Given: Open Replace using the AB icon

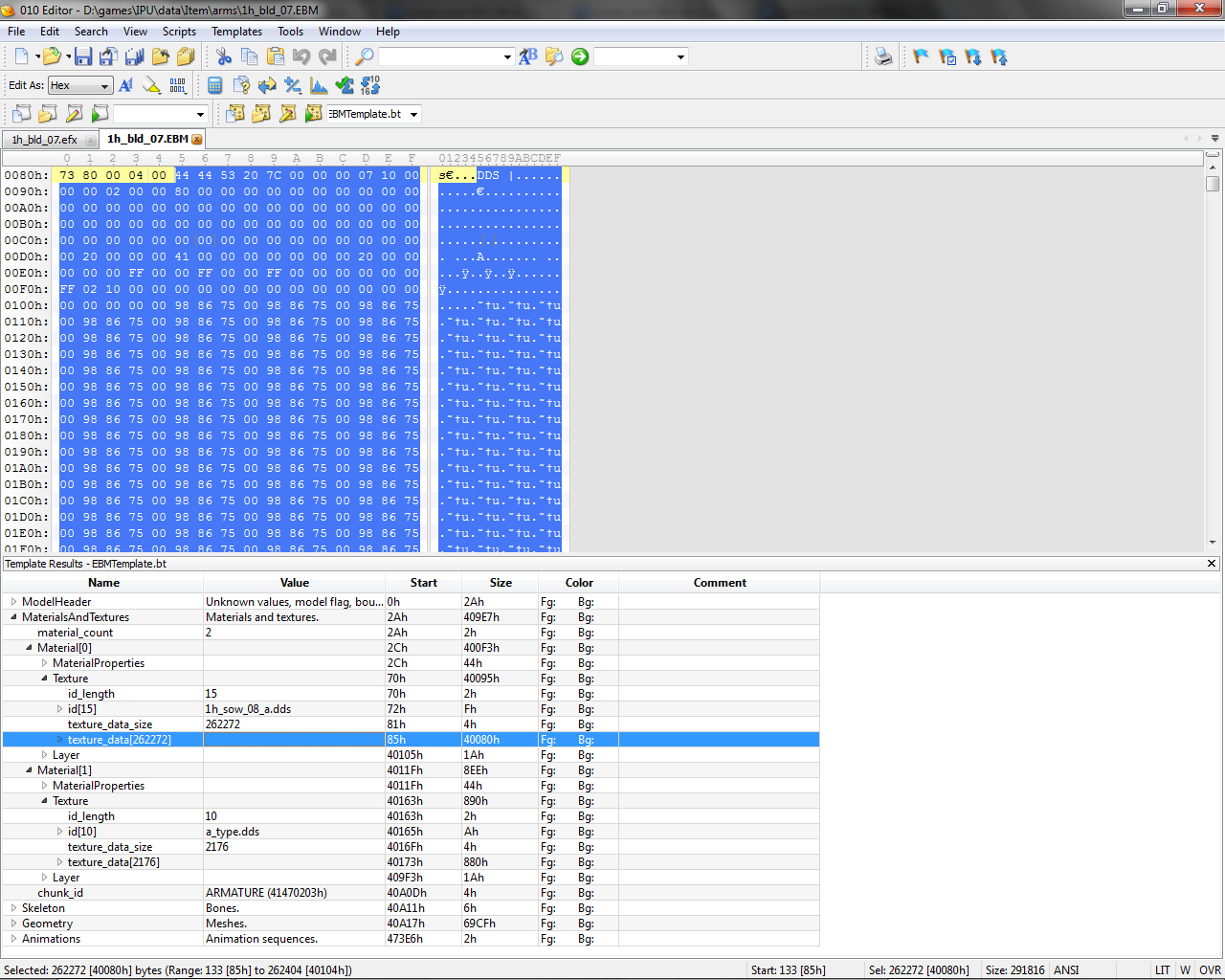Looking at the screenshot, I should (528, 56).
